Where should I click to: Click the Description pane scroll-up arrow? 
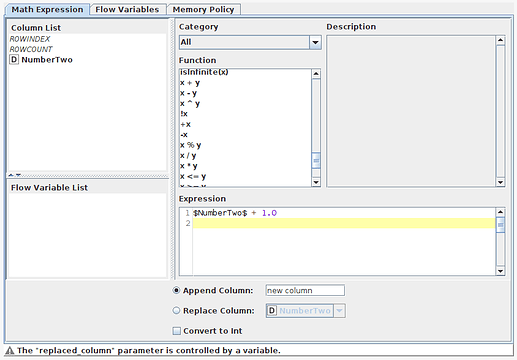(x=500, y=40)
